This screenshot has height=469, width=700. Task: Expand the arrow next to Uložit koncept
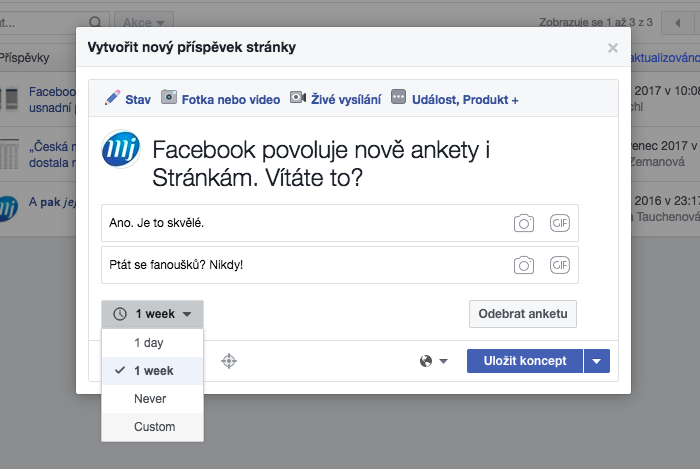tap(597, 361)
